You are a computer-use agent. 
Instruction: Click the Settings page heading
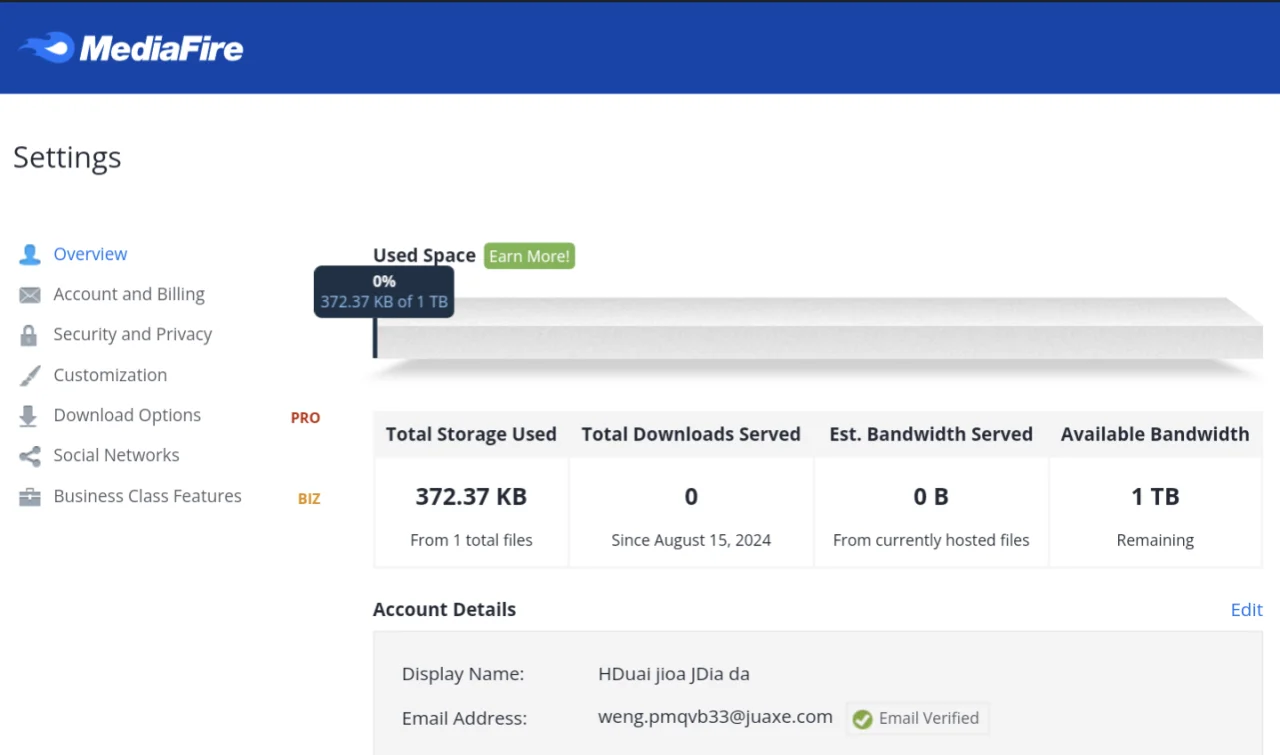click(x=67, y=158)
